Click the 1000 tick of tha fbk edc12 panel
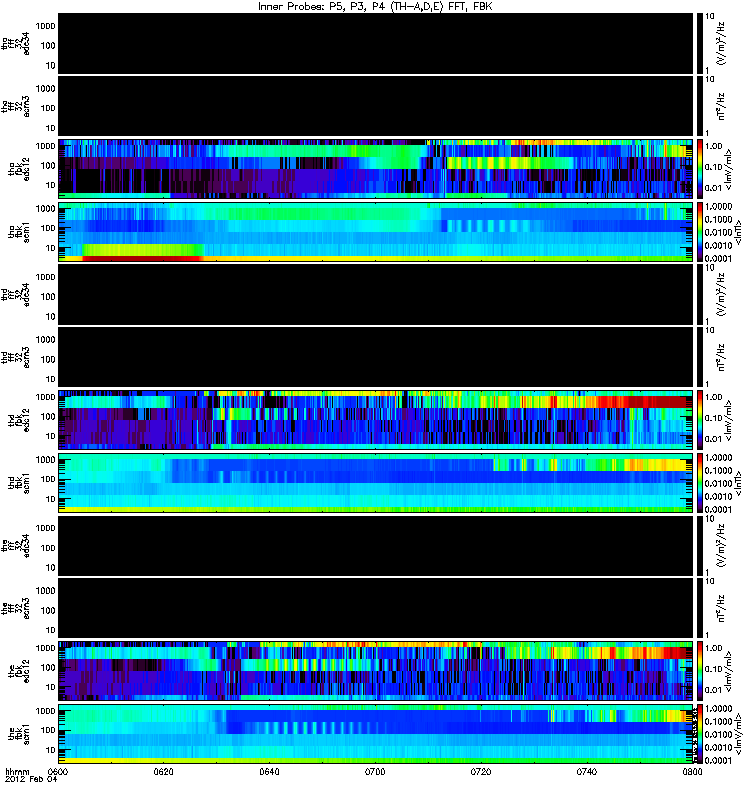Screen dimensions: 750x800 (45, 146)
